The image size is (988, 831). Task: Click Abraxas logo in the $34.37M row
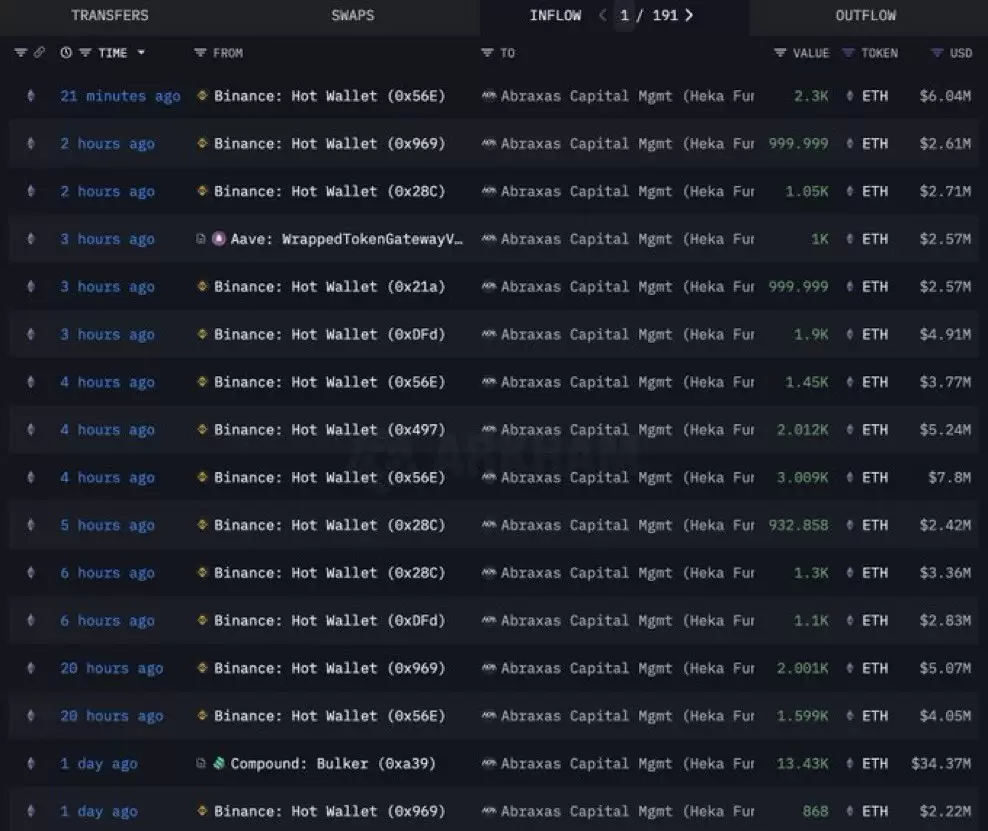[x=489, y=764]
